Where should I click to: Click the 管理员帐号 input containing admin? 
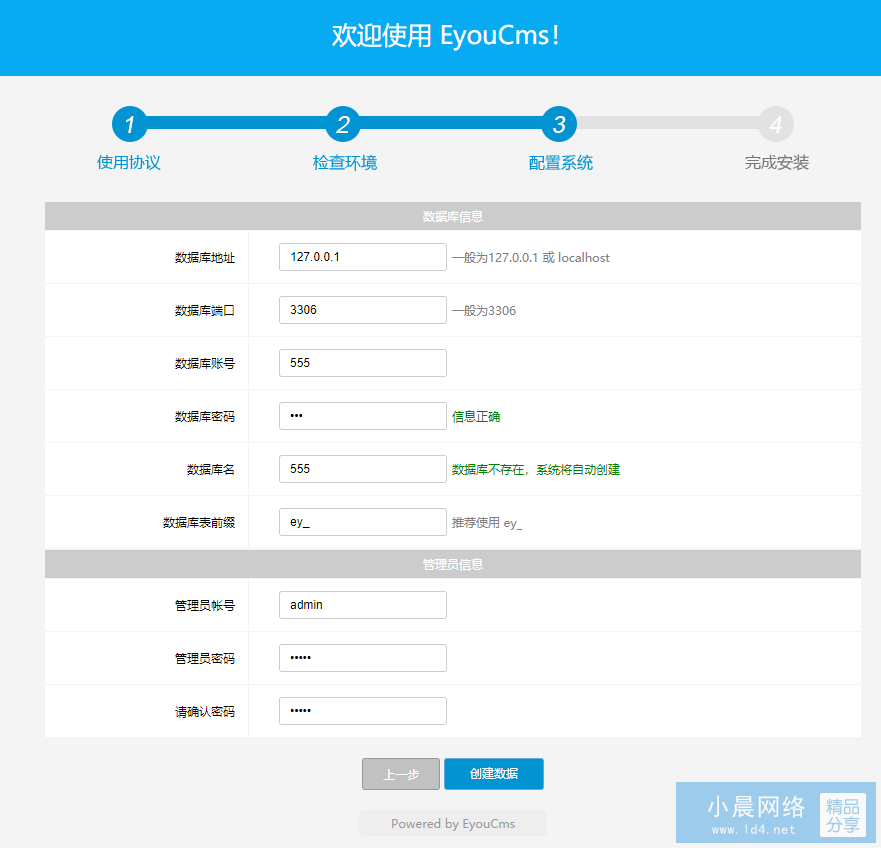363,605
